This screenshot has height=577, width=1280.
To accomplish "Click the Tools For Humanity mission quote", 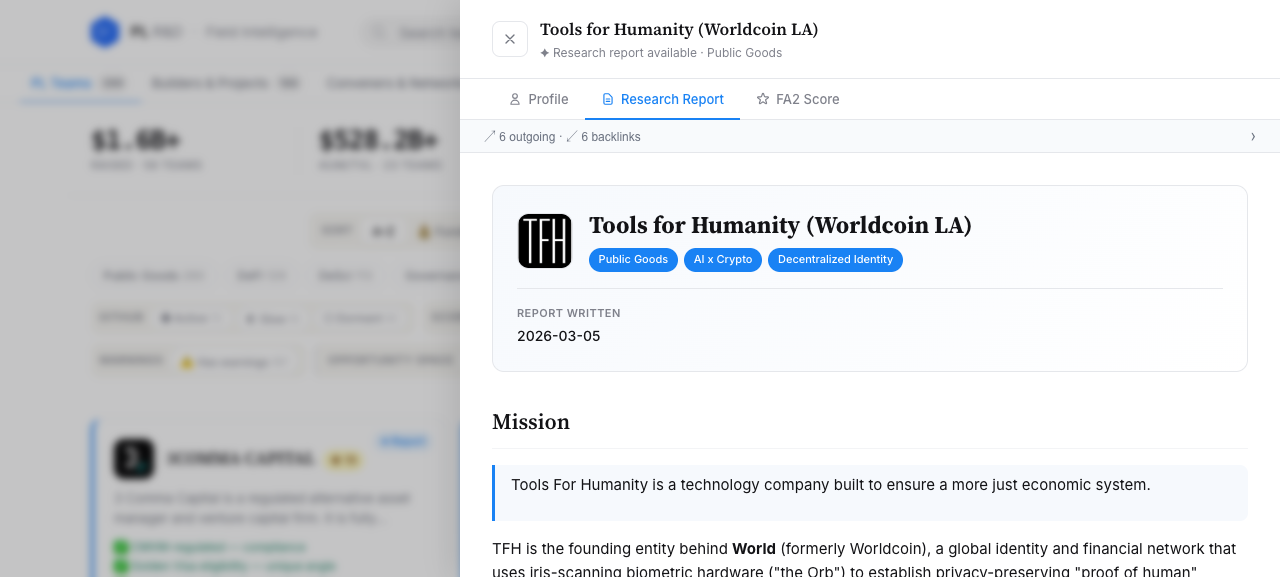I will [870, 492].
